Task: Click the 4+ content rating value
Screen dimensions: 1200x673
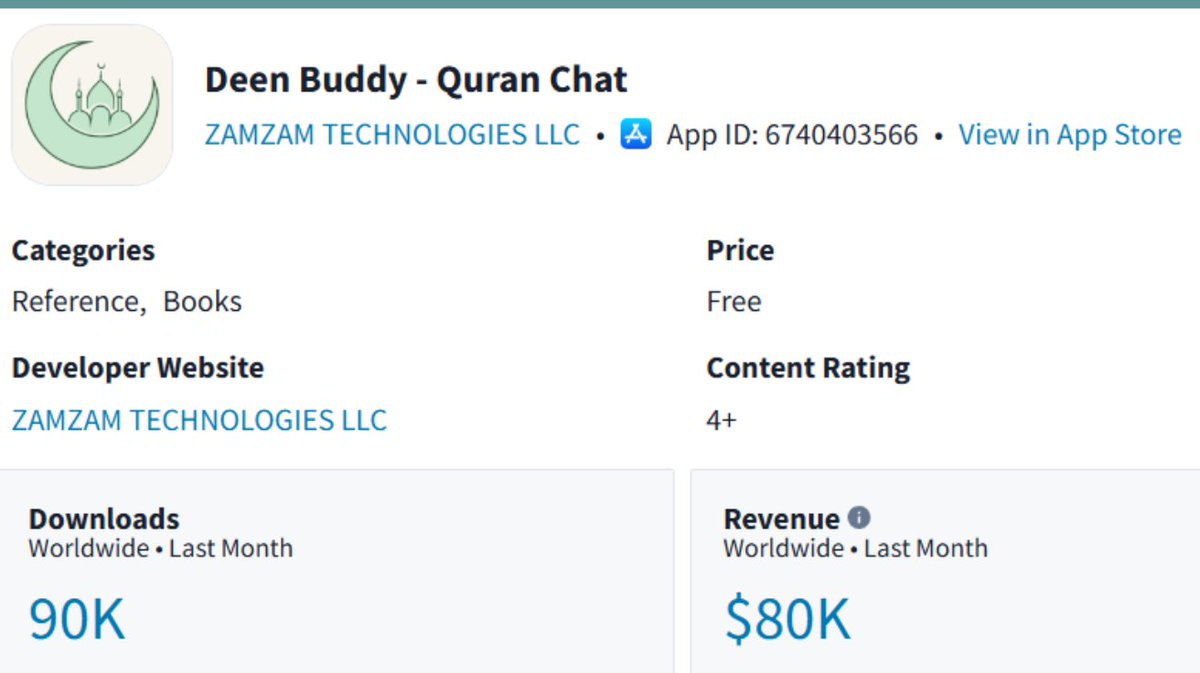Action: click(x=721, y=420)
